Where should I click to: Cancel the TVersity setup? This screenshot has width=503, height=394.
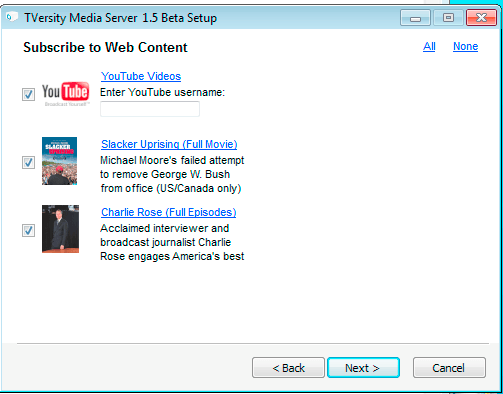pyautogui.click(x=449, y=368)
